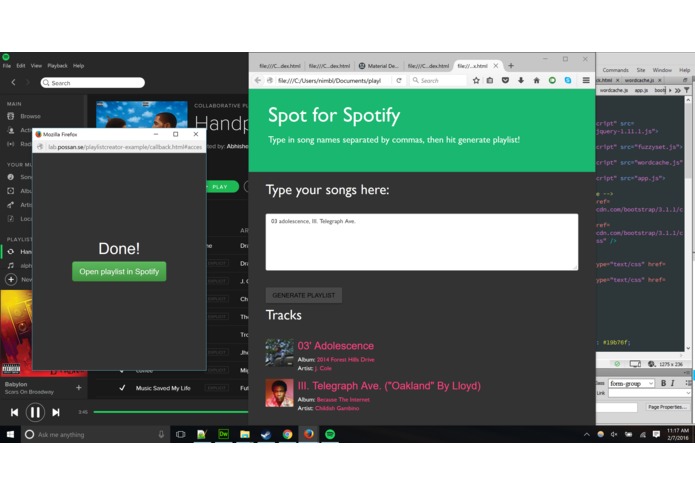
Task: Click the green circle extension icon
Action: click(552, 80)
